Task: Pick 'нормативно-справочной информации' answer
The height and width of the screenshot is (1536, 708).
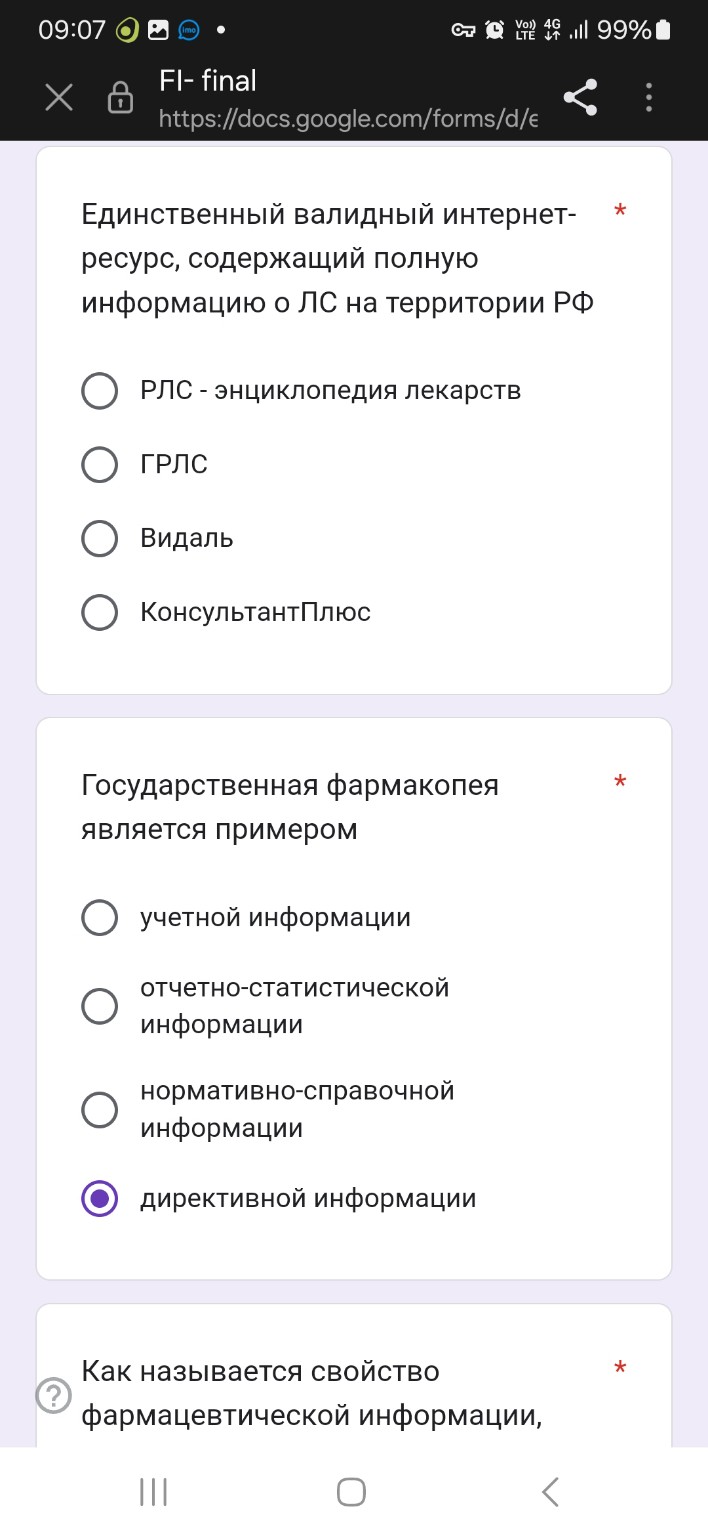Action: [x=99, y=1109]
